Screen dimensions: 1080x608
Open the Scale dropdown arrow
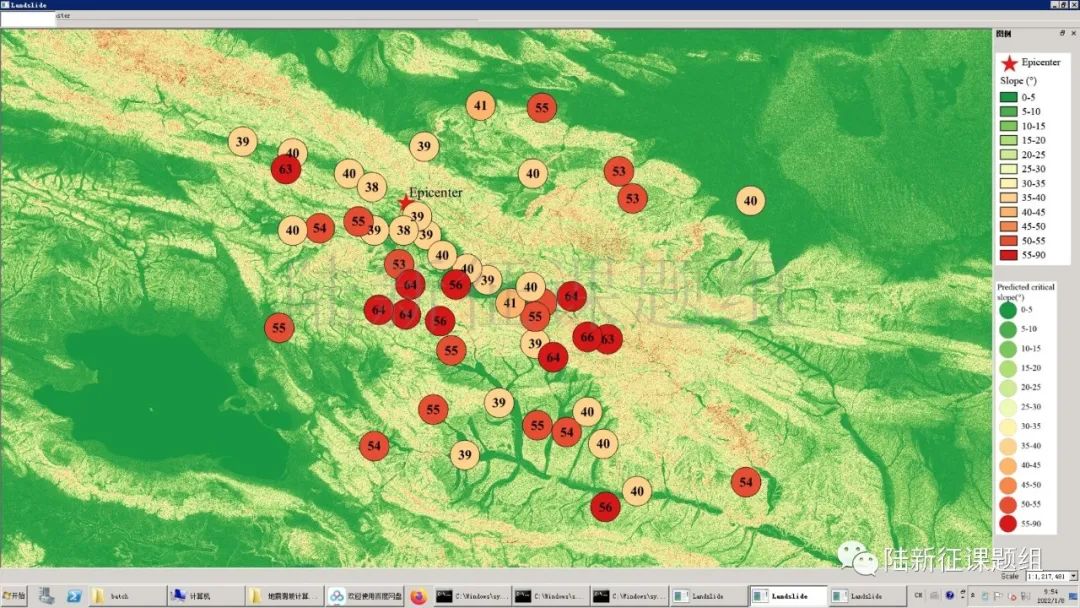pos(1073,576)
